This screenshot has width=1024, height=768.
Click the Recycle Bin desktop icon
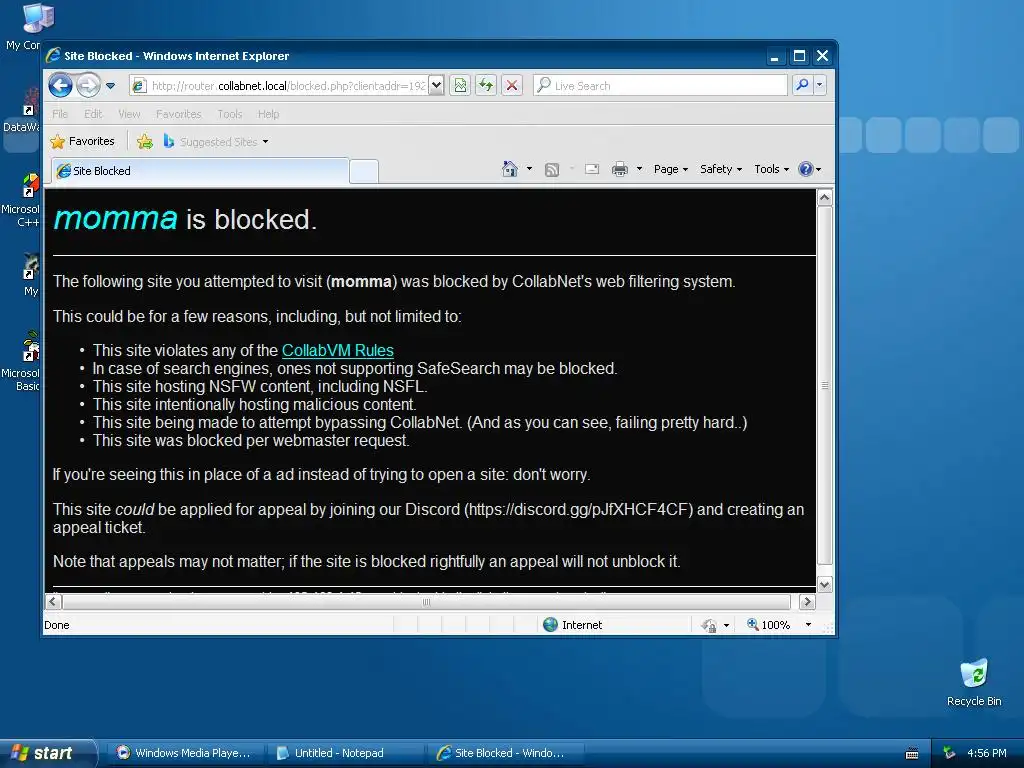click(974, 682)
